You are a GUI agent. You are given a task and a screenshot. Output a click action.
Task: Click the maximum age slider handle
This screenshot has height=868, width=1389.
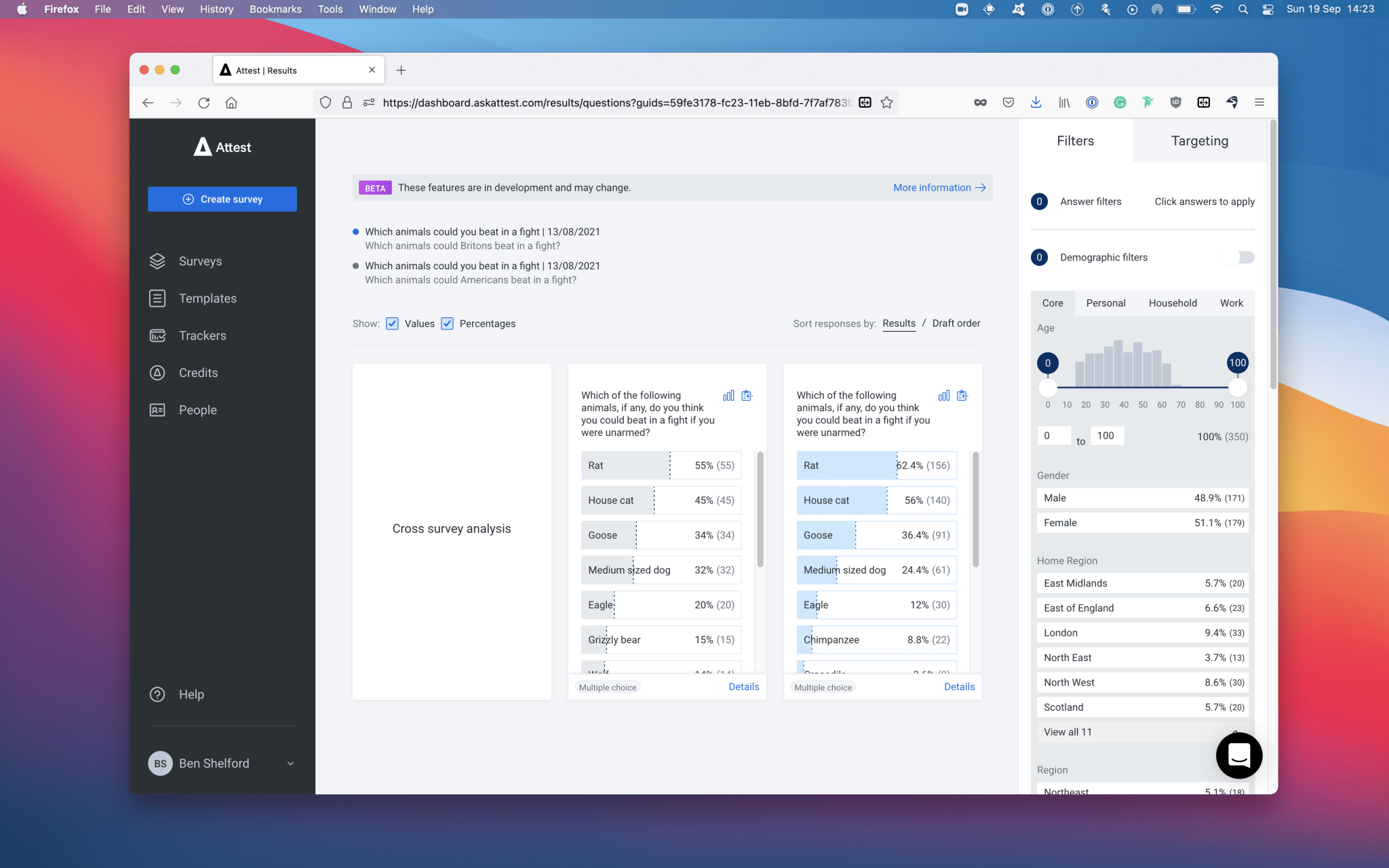1238,388
